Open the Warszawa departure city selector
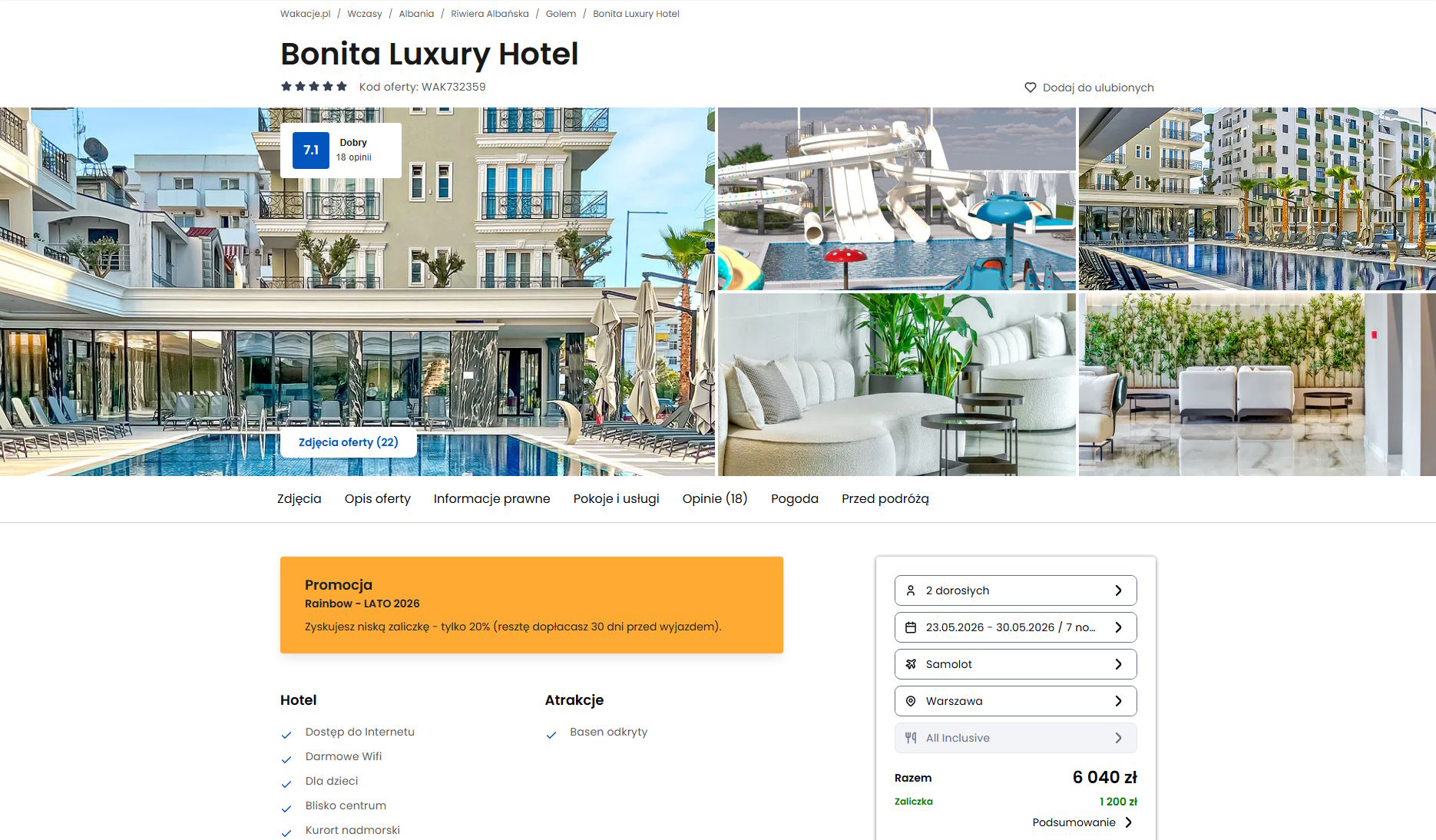 click(x=1015, y=701)
